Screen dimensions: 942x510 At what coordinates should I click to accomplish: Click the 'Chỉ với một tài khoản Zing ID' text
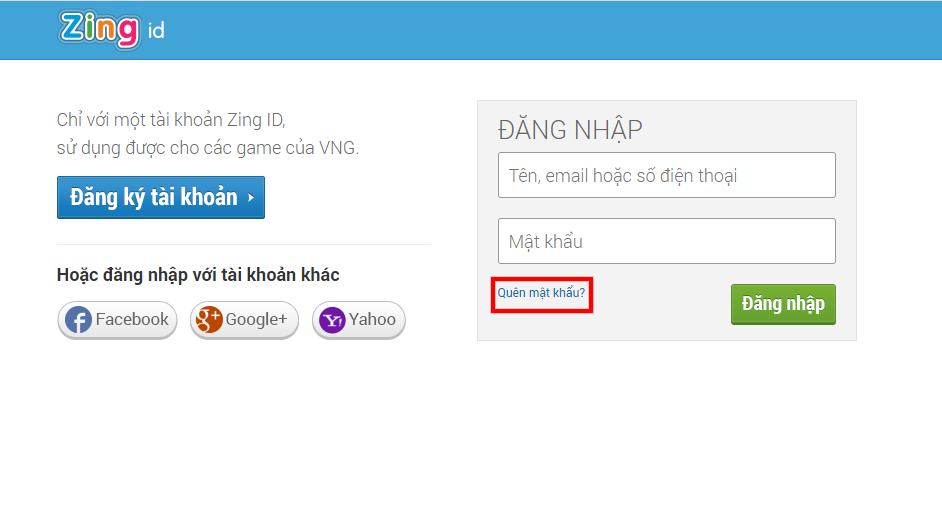[171, 120]
